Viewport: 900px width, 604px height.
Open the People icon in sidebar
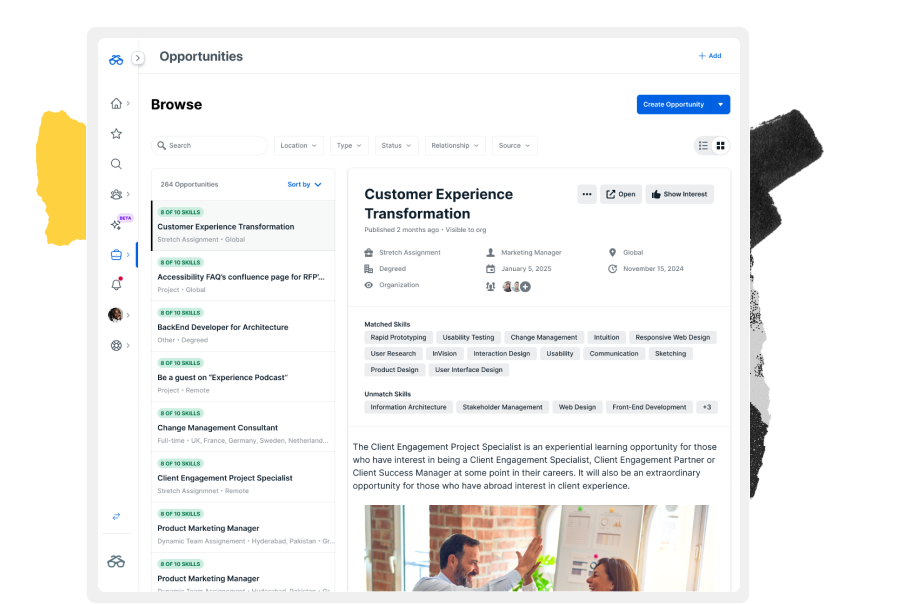coord(116,194)
